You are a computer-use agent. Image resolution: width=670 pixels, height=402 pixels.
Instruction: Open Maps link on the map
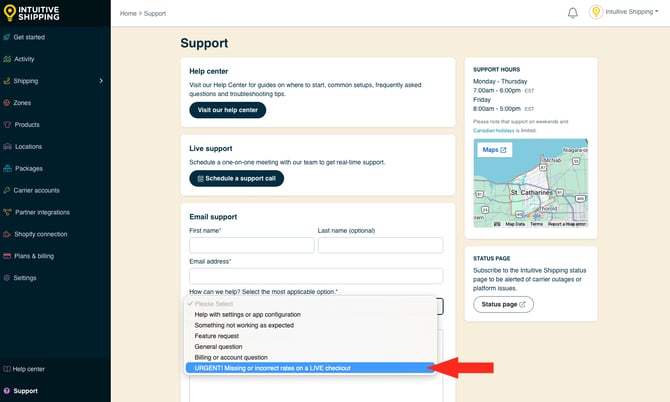(x=494, y=150)
